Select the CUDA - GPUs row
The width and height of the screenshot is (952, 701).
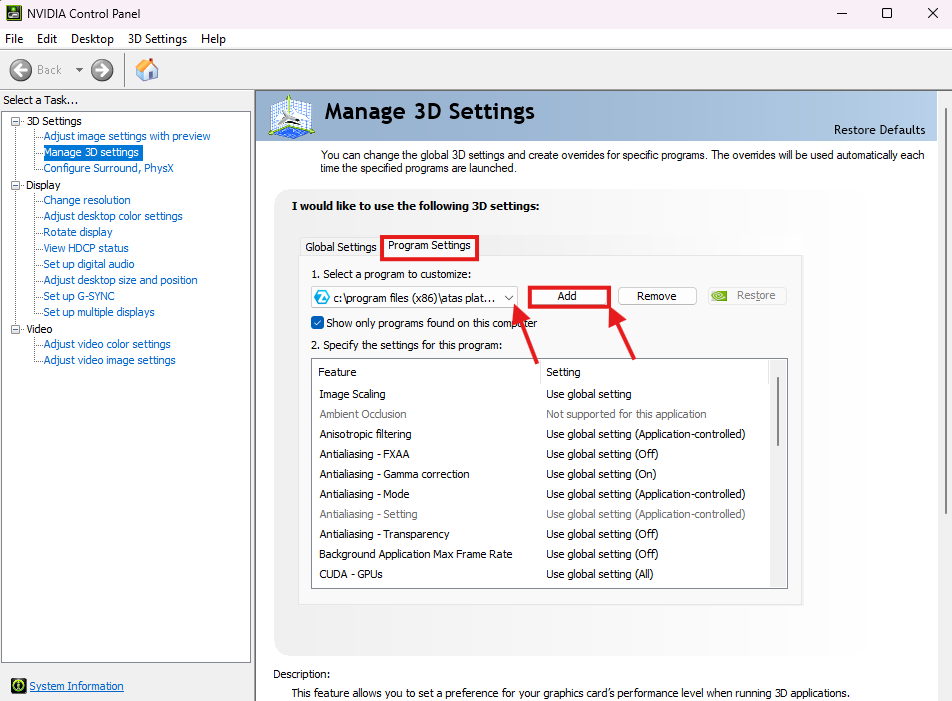pos(541,574)
